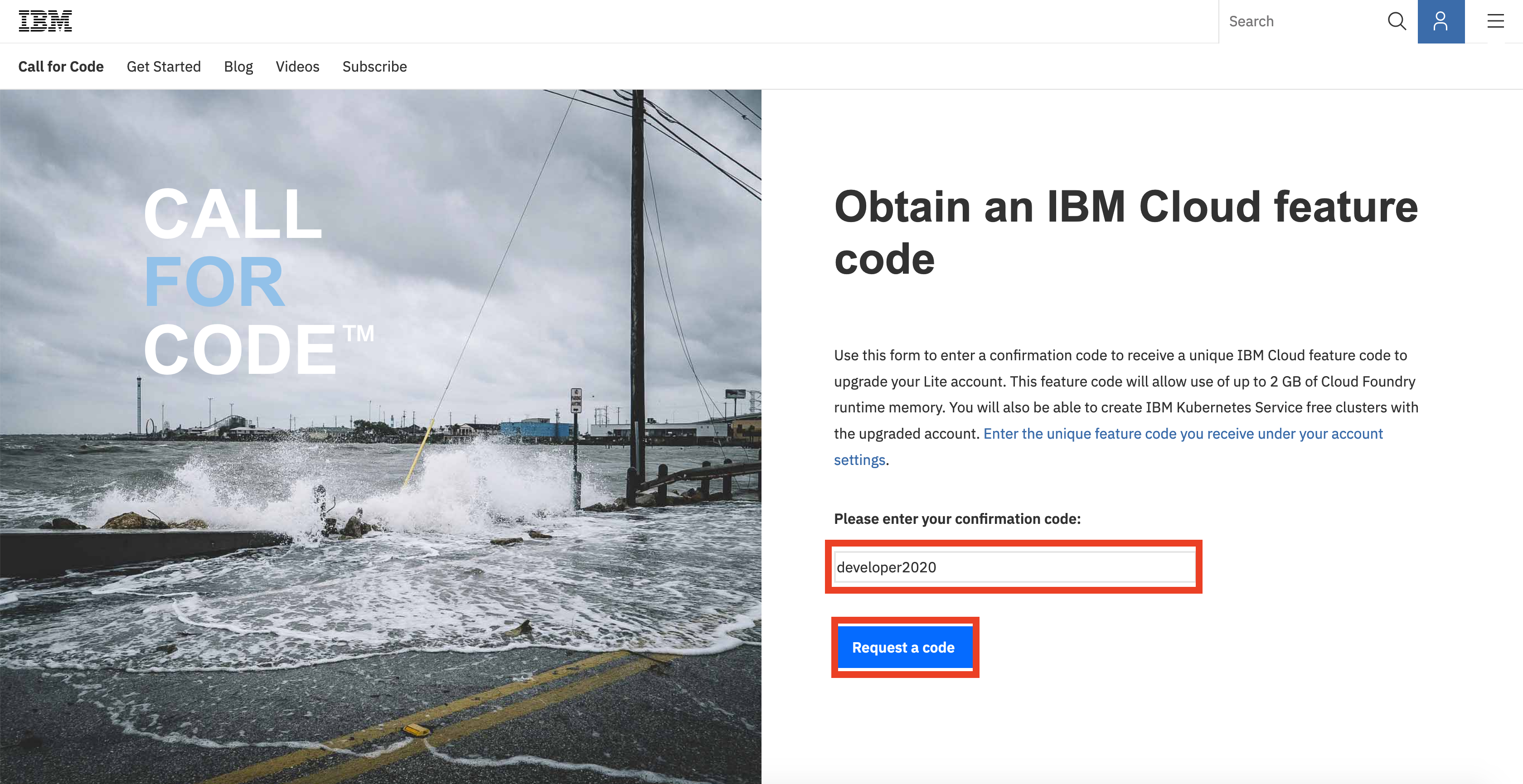The height and width of the screenshot is (784, 1523).
Task: Click the magnifying glass search icon
Action: [x=1396, y=21]
